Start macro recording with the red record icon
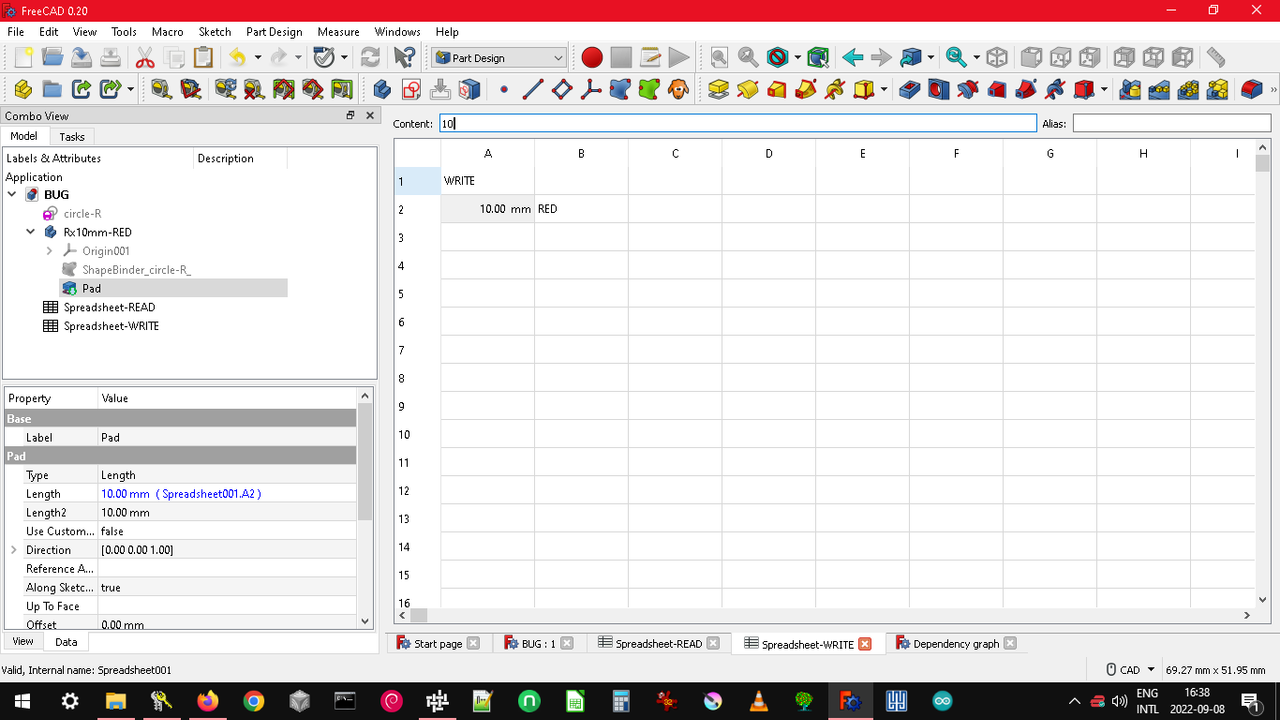This screenshot has height=720, width=1280. tap(591, 57)
